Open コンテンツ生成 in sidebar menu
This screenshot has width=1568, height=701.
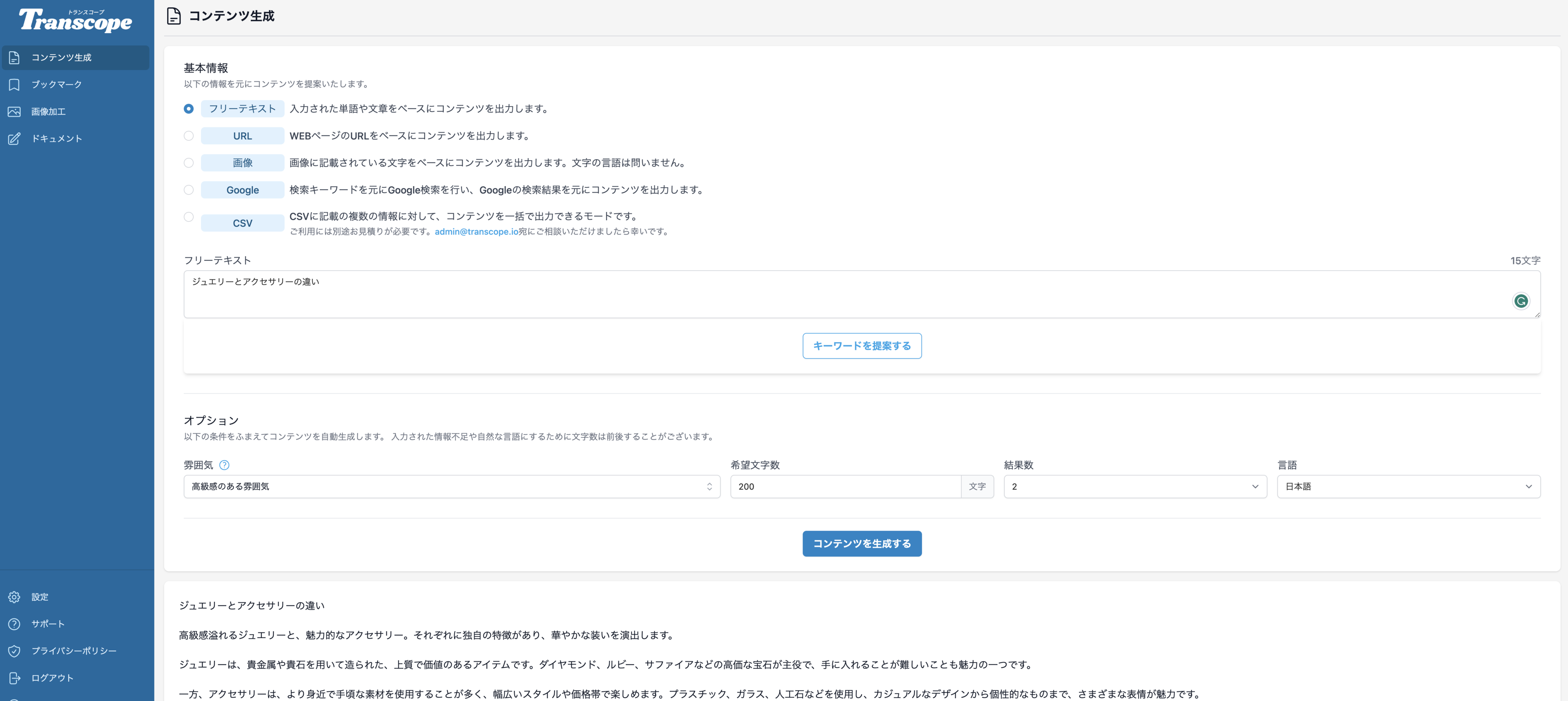(x=62, y=57)
